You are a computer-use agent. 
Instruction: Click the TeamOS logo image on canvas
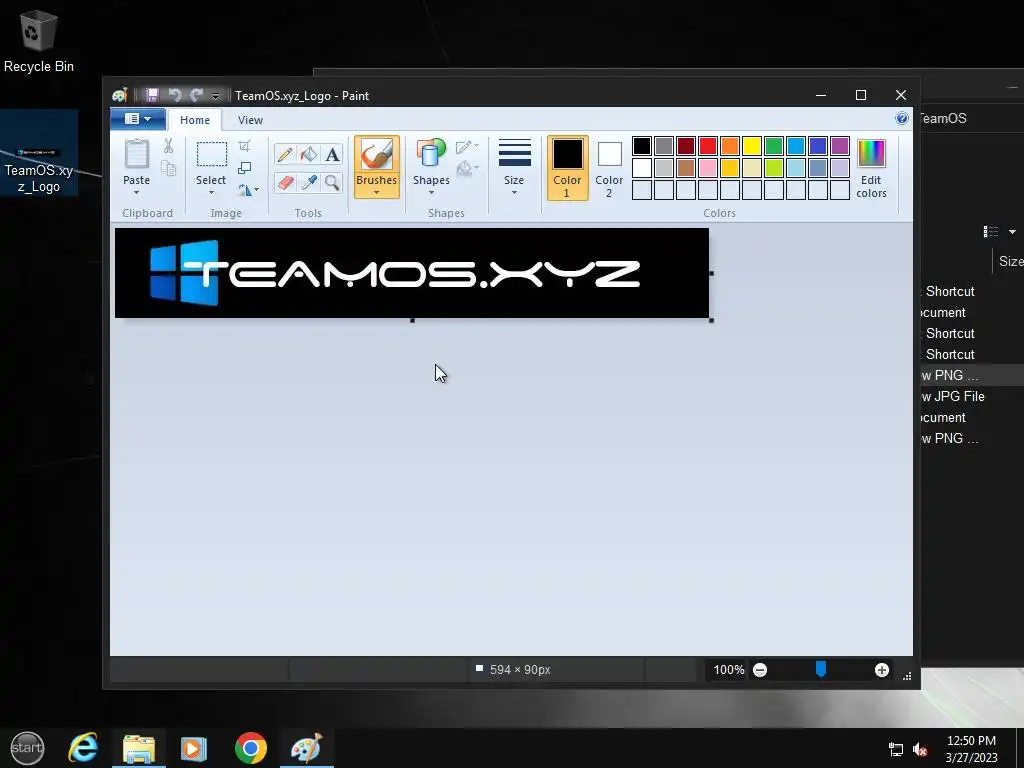coord(412,273)
